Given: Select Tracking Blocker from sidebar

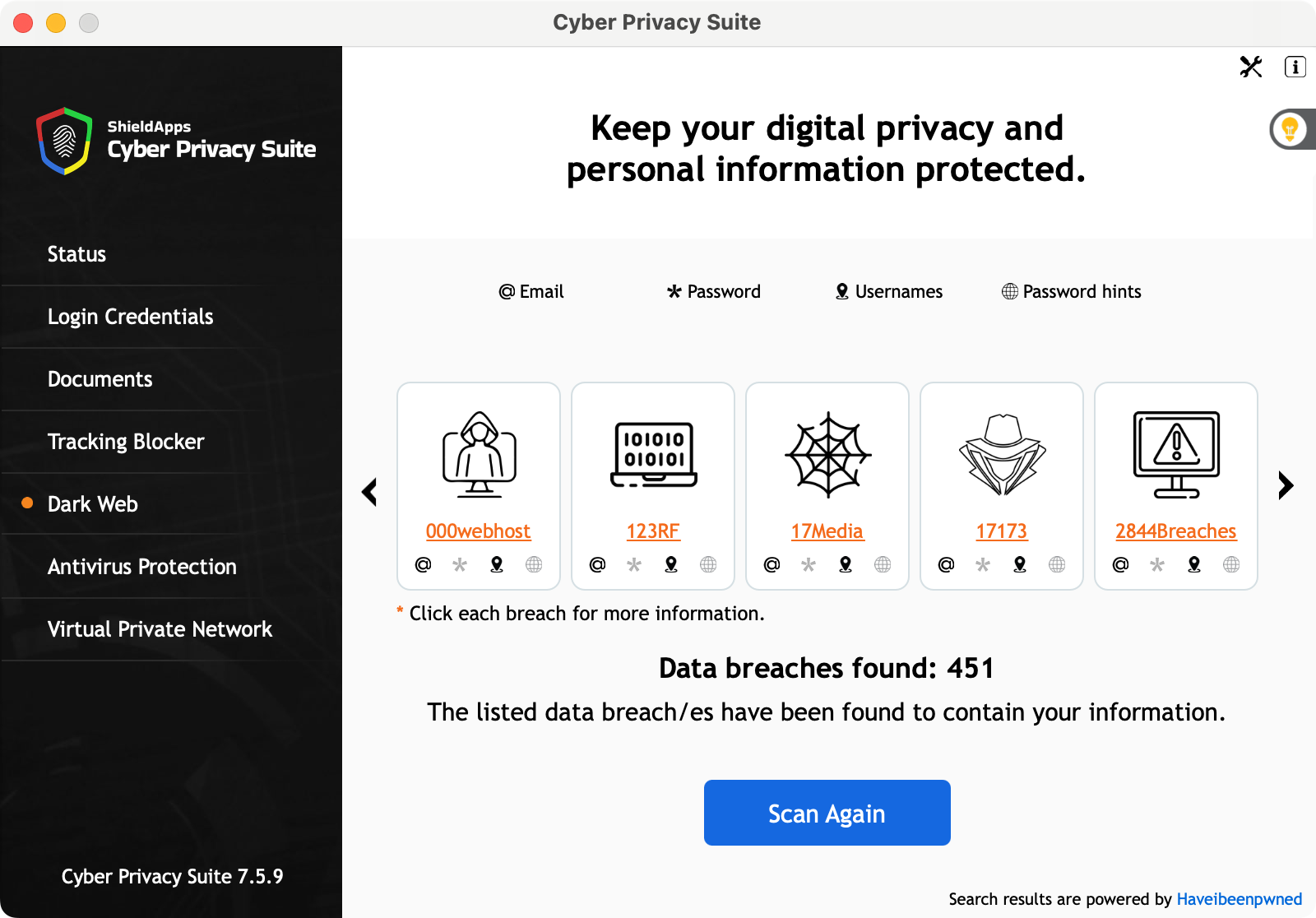Looking at the screenshot, I should [x=125, y=442].
